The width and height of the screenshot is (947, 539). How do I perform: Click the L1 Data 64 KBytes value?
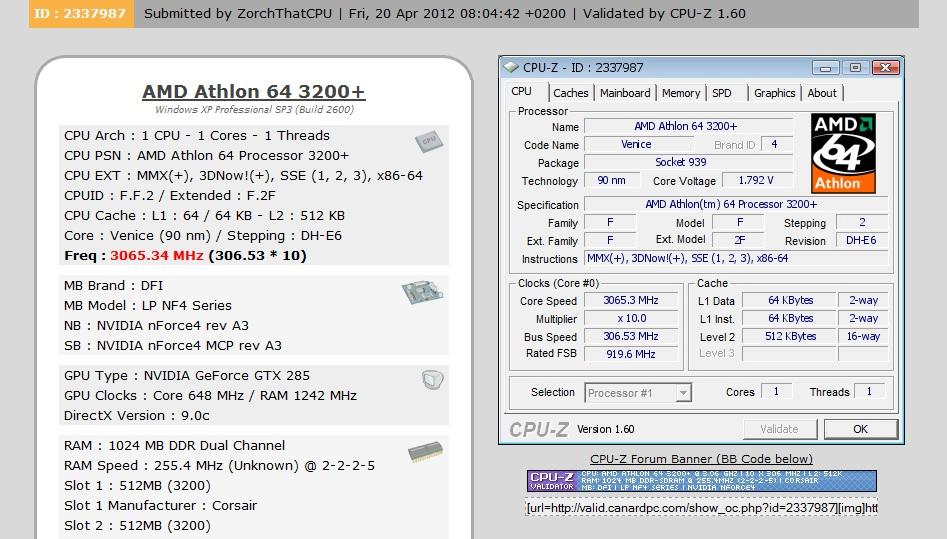pos(789,300)
